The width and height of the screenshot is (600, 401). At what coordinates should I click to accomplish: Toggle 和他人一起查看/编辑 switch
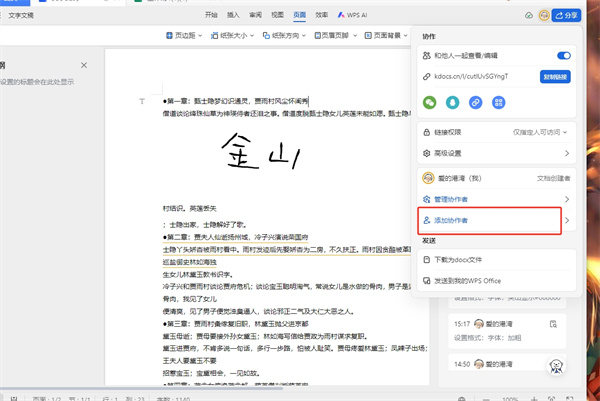[564, 56]
